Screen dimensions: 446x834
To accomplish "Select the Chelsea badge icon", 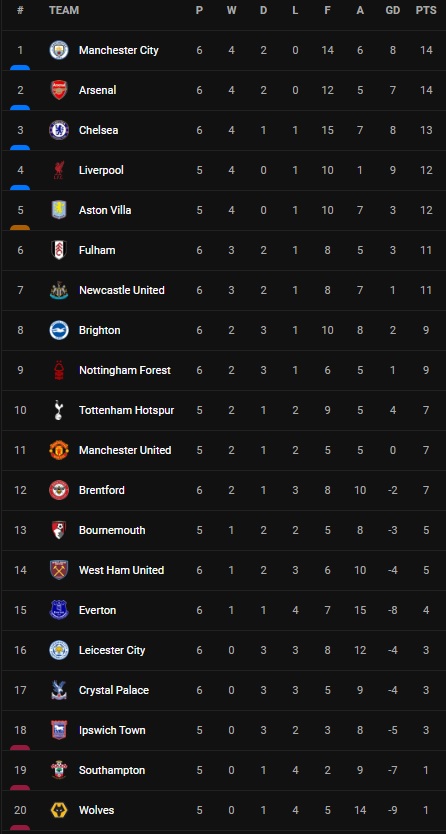I will [x=59, y=130].
